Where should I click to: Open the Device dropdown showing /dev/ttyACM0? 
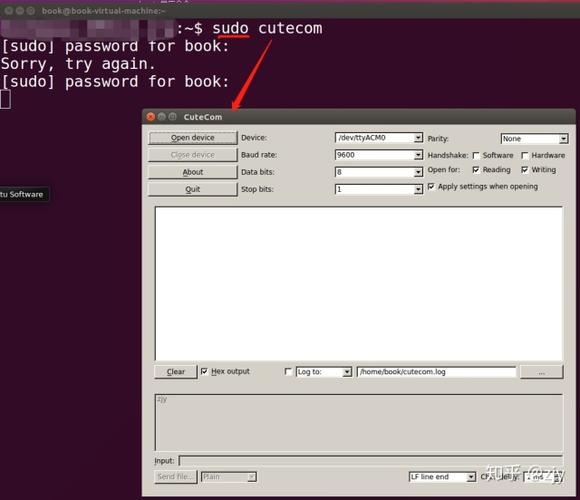pos(379,138)
